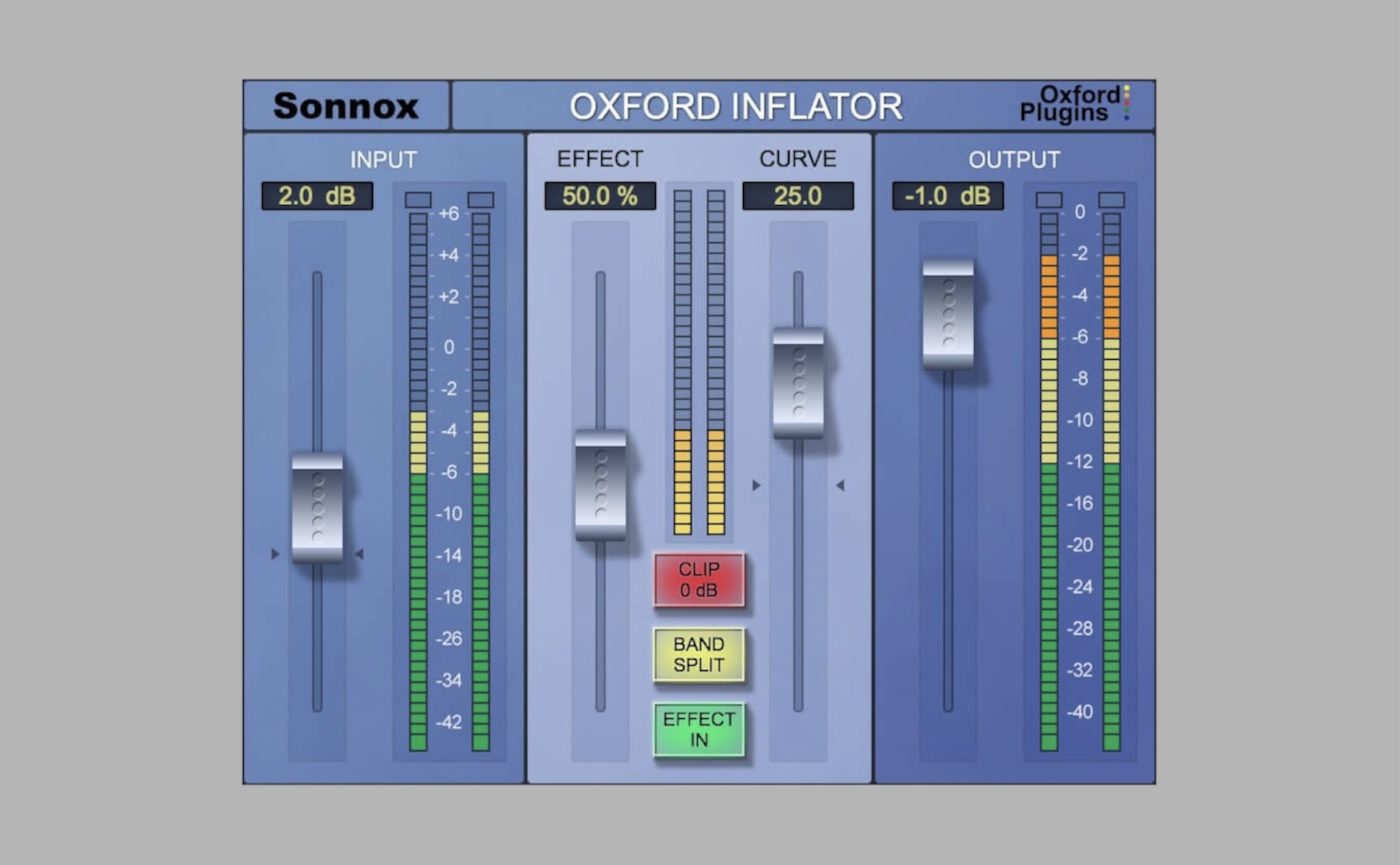Click the output value field -1.0 dB
1400x865 pixels.
click(x=948, y=196)
